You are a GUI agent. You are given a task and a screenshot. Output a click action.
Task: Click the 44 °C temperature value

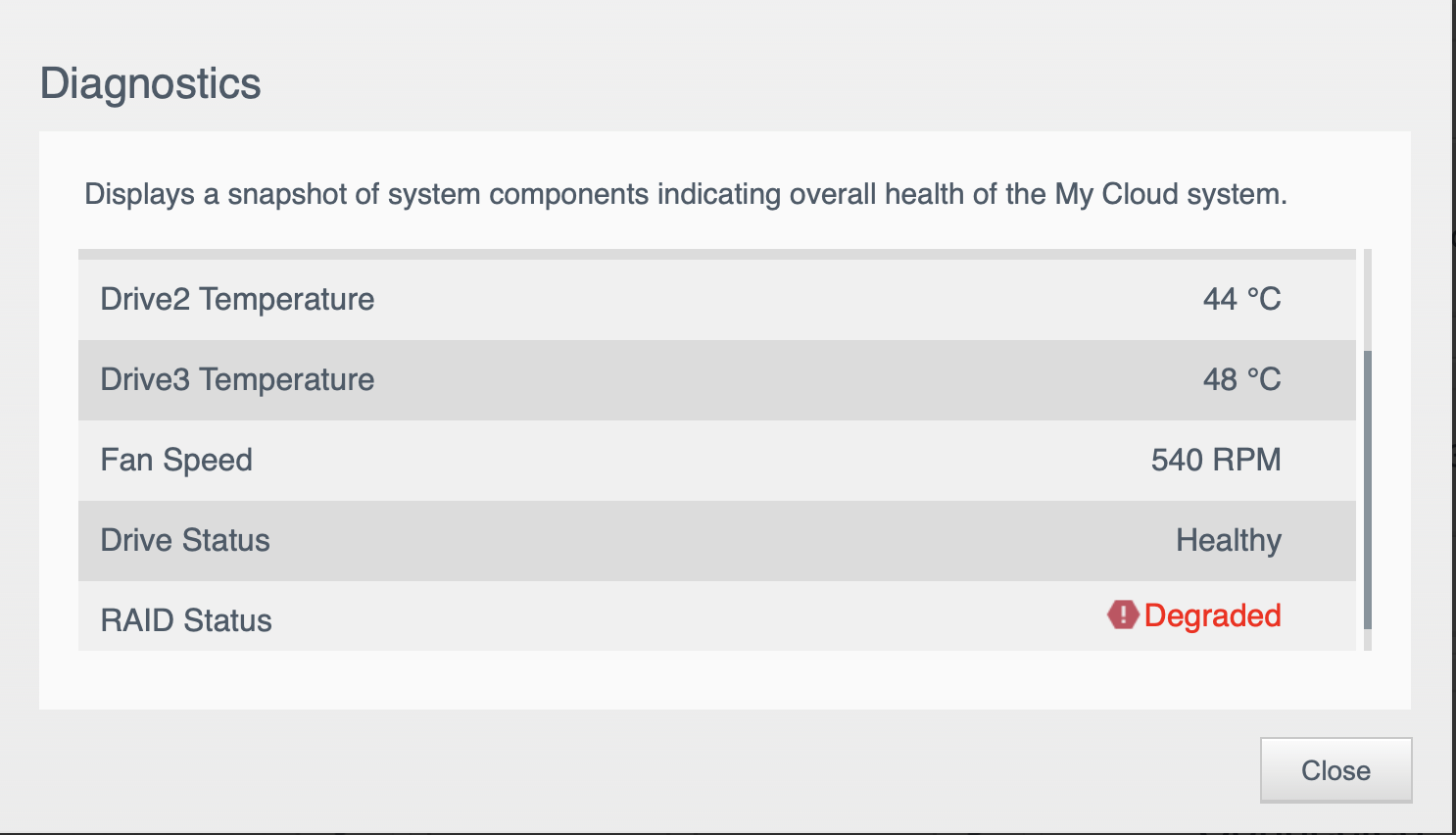pyautogui.click(x=1241, y=299)
